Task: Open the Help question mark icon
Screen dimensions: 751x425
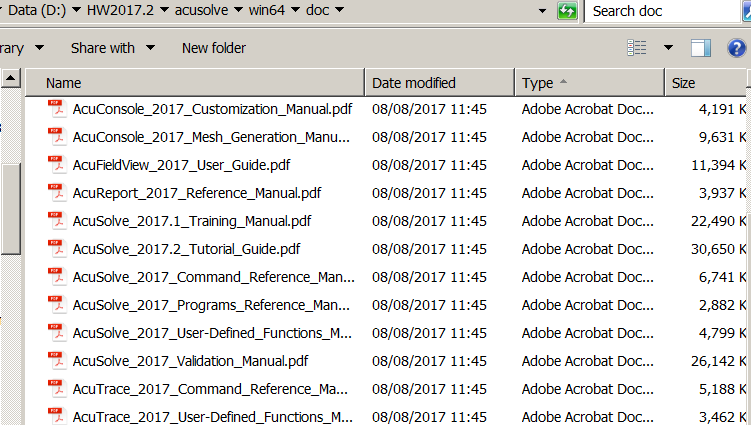Action: [x=736, y=48]
